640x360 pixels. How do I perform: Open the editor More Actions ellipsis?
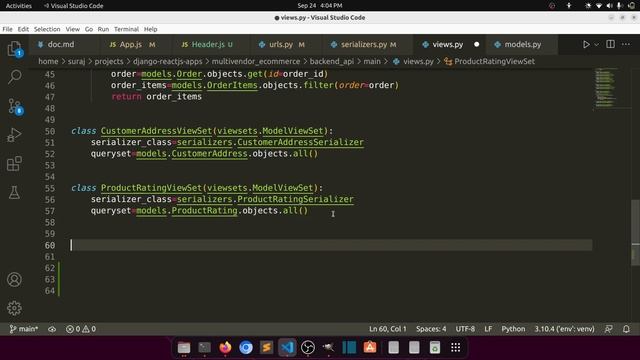[626, 44]
